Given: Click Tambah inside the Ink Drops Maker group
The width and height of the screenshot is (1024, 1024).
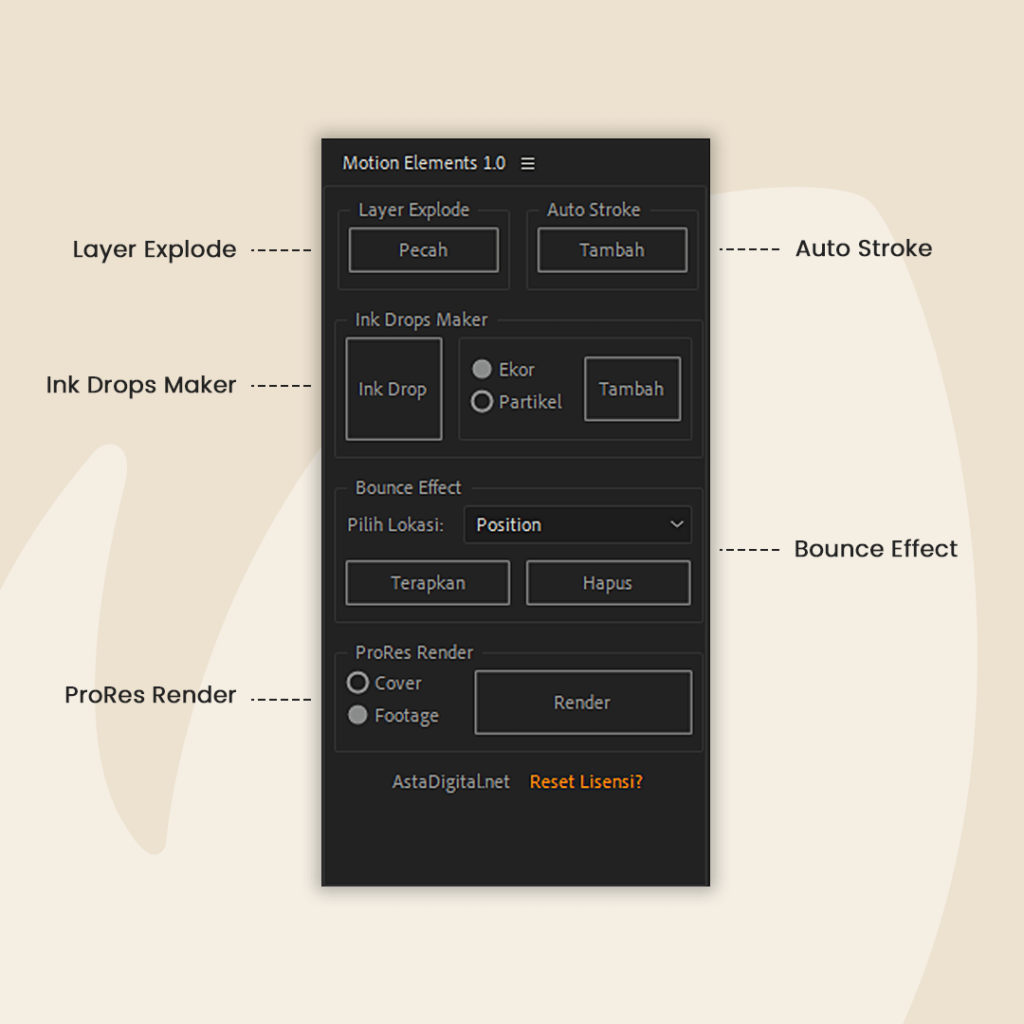Looking at the screenshot, I should click(632, 389).
